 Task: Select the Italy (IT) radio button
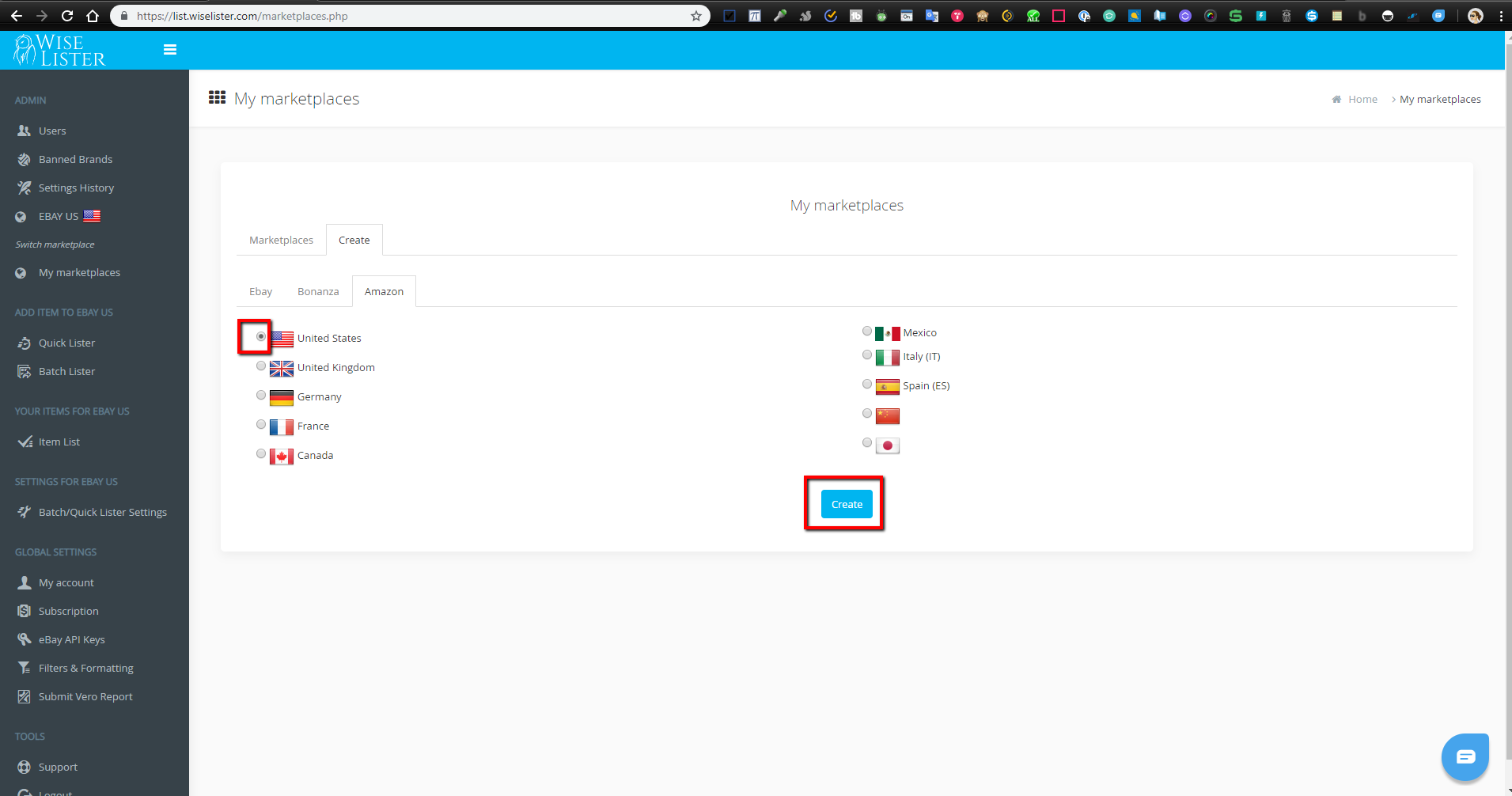[x=867, y=354]
